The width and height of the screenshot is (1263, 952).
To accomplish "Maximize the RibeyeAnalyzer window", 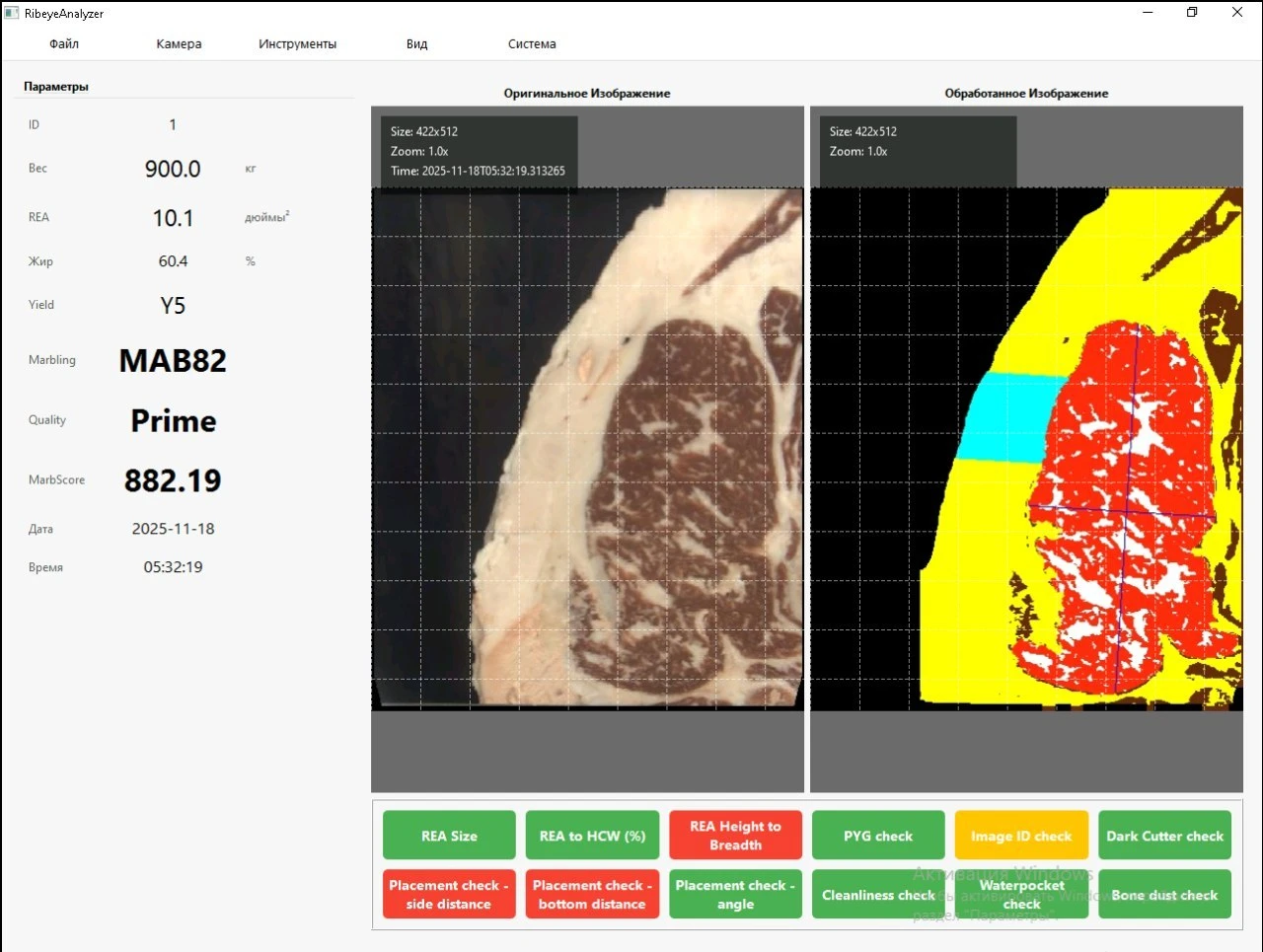I will [1192, 13].
